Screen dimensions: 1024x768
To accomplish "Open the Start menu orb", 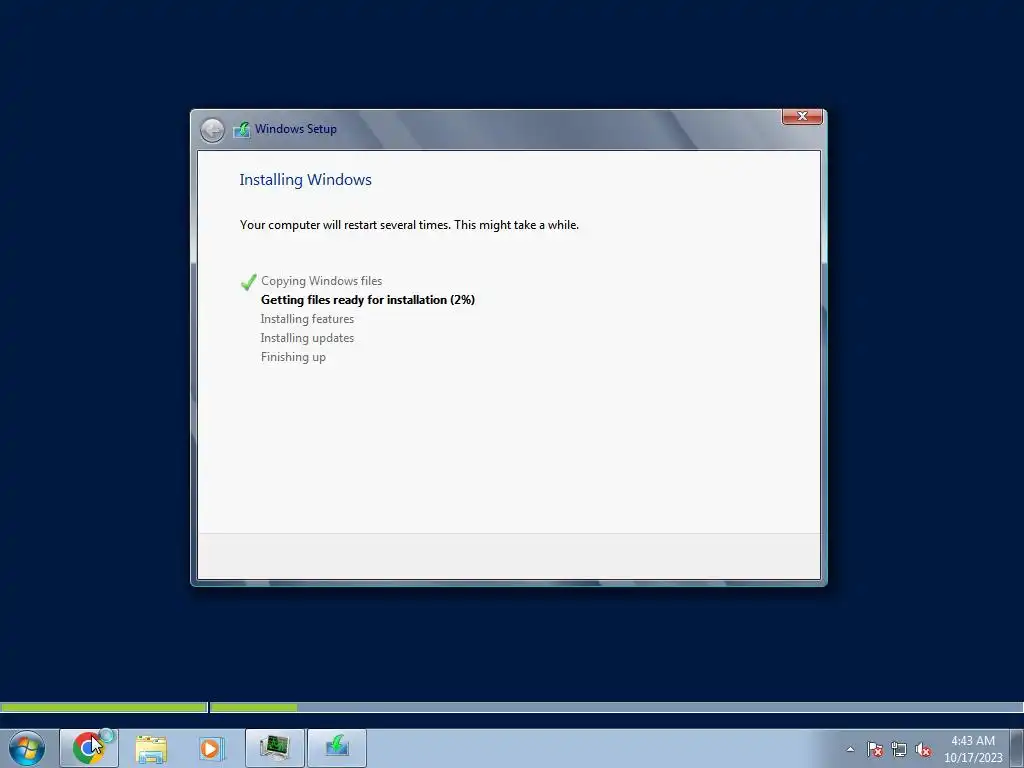I will (27, 748).
